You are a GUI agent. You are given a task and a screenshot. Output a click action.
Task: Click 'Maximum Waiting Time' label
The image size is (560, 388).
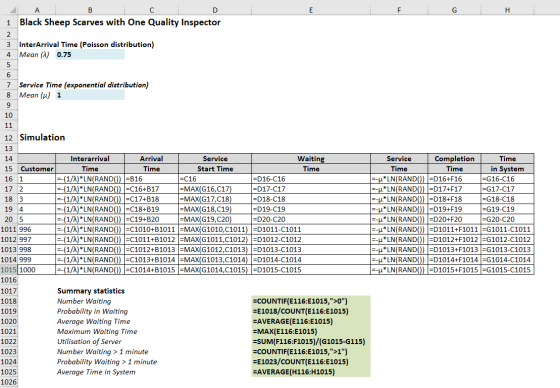[97, 332]
